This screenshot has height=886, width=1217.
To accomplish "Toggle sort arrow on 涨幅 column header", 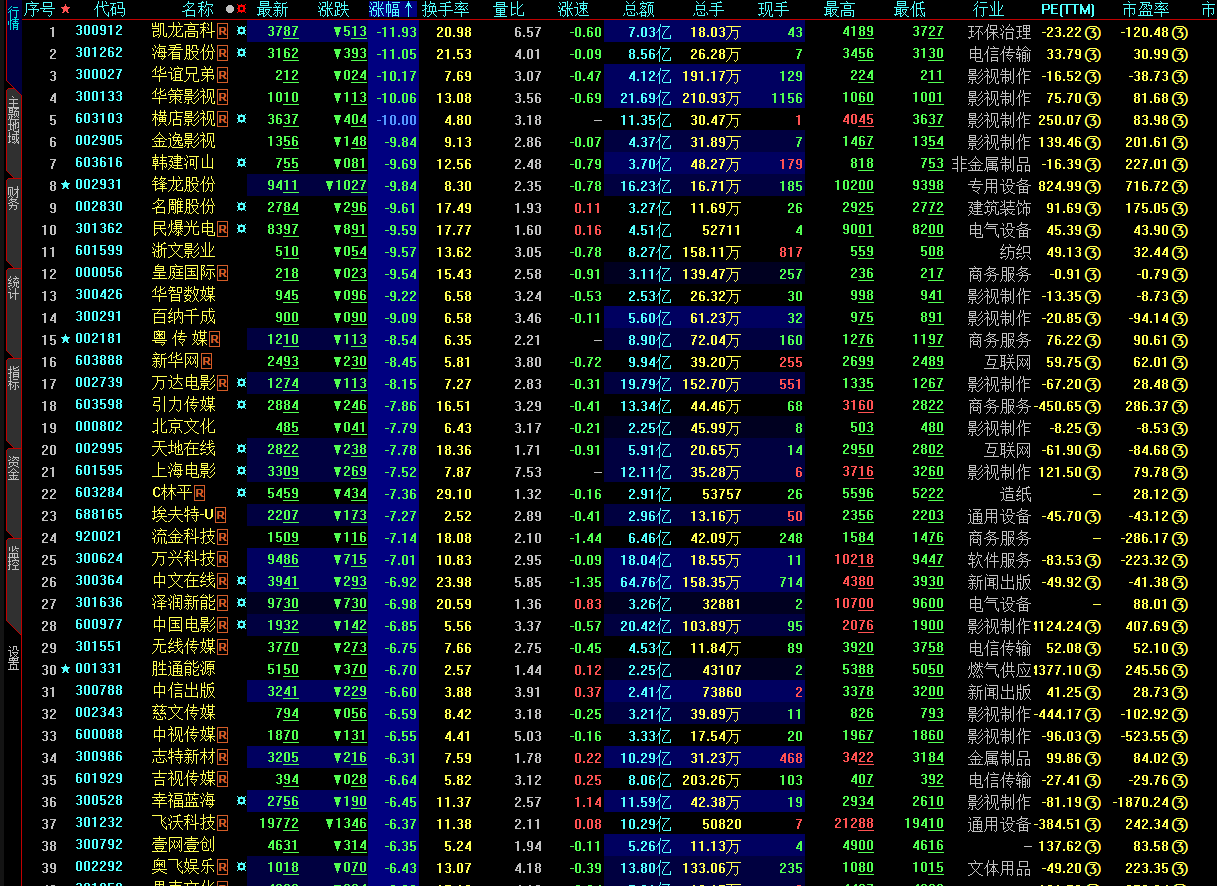I will (x=408, y=9).
